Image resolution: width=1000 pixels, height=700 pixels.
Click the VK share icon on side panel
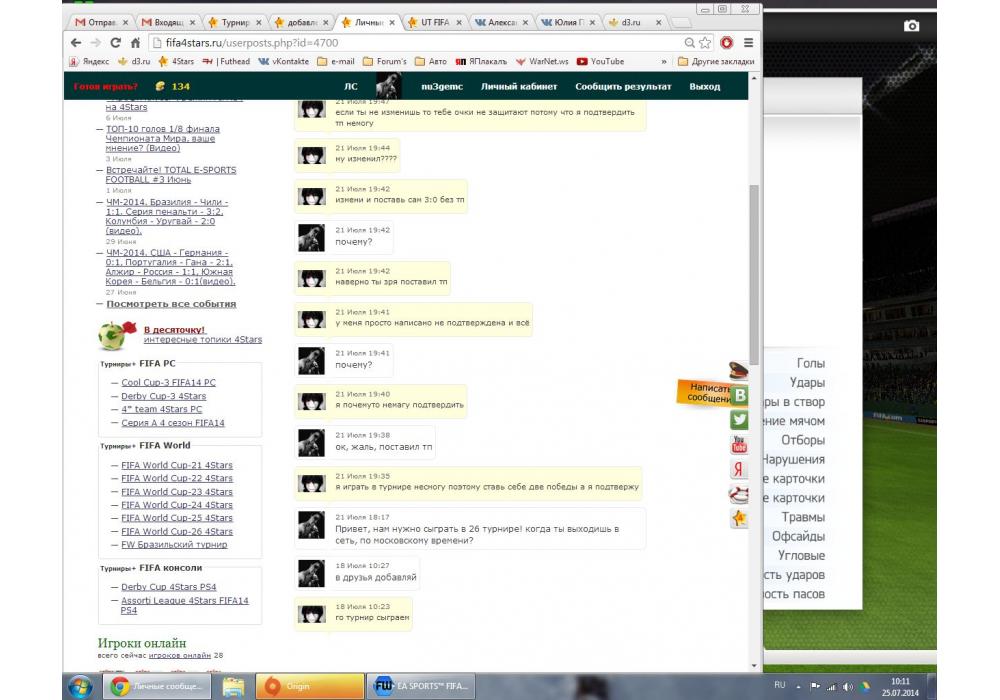tap(739, 395)
